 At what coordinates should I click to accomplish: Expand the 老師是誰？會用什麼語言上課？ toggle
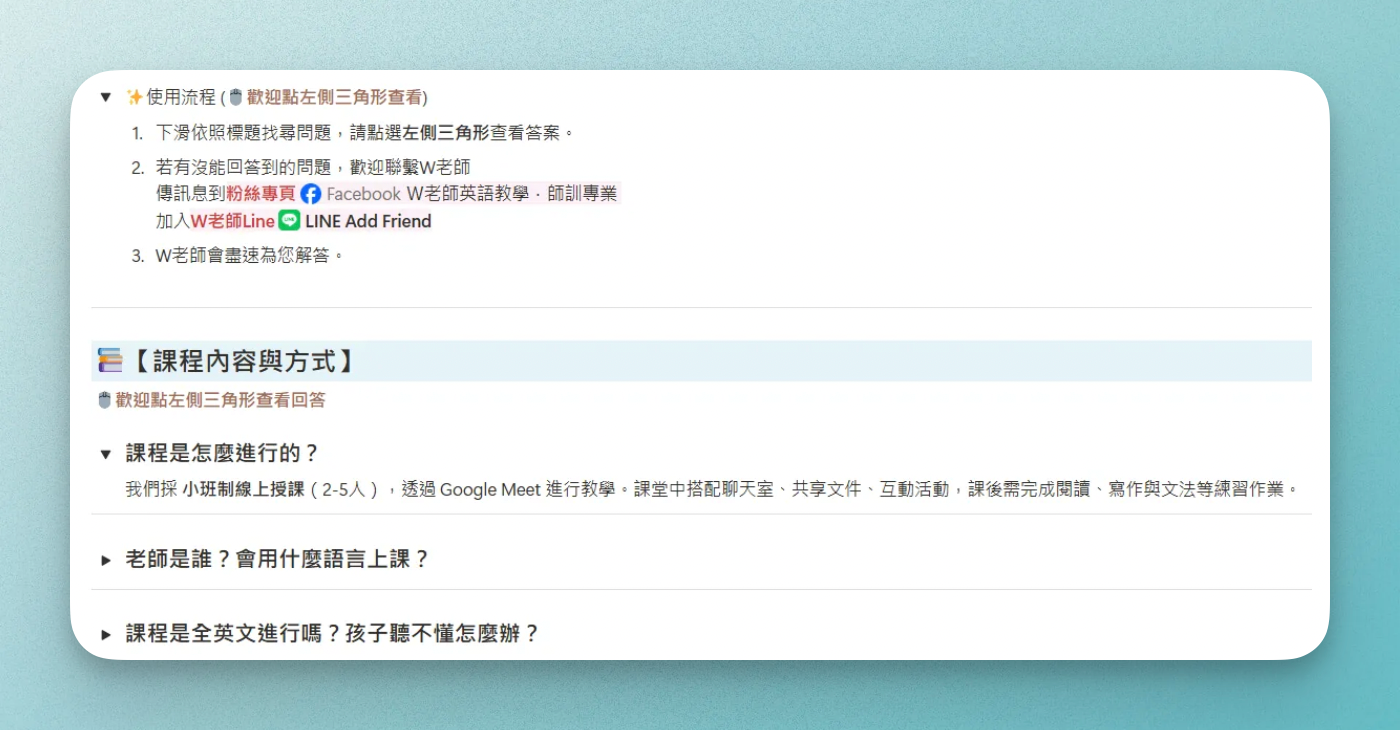tap(105, 560)
